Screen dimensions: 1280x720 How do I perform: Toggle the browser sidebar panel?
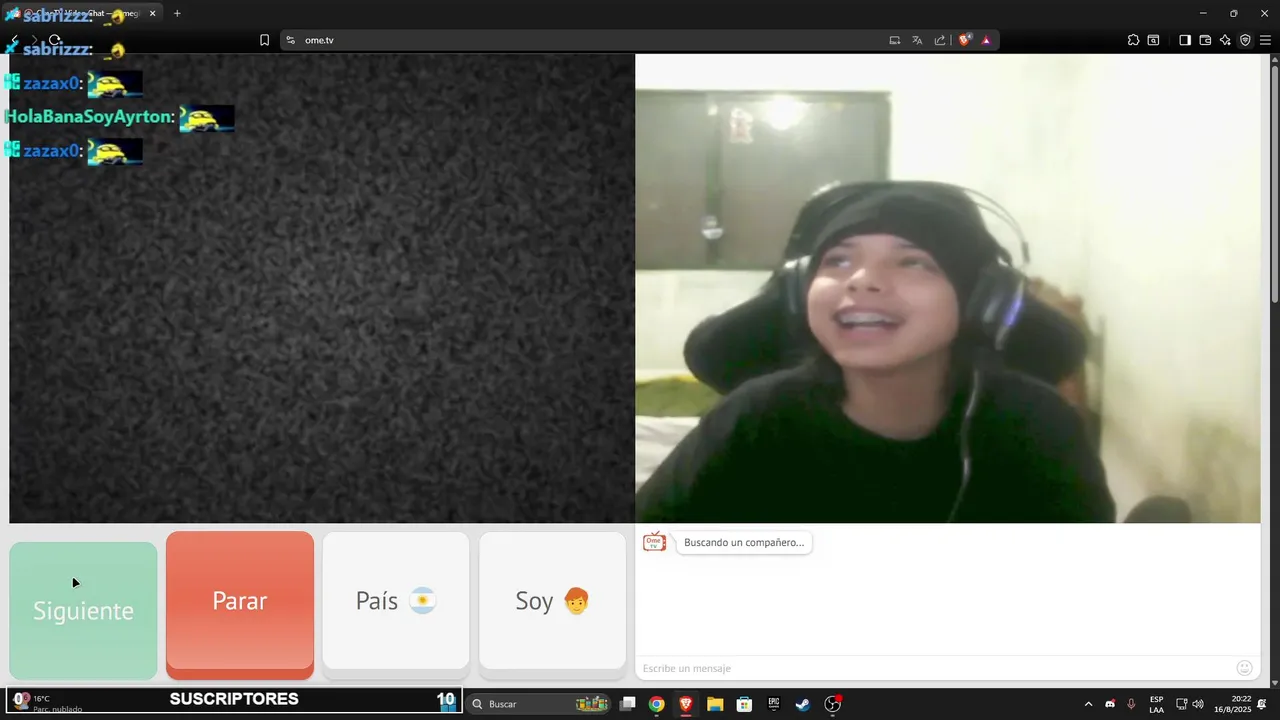[1185, 40]
